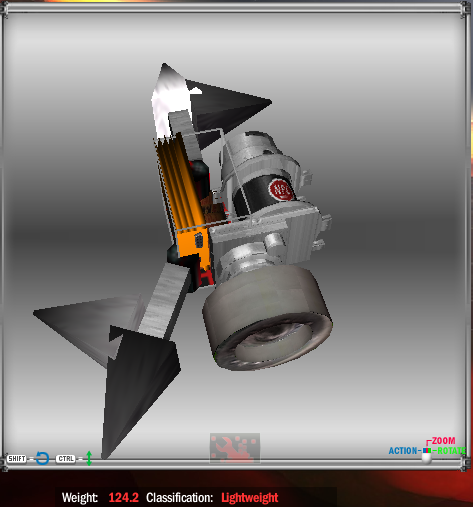Image resolution: width=473 pixels, height=507 pixels.
Task: Click the blue circular rotate arrow icon
Action: (42, 458)
